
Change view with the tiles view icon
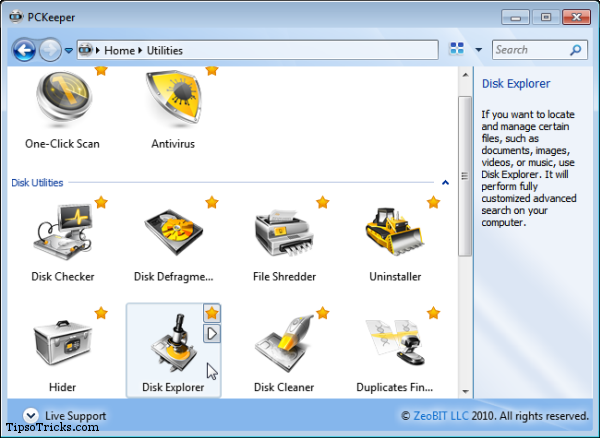[457, 49]
